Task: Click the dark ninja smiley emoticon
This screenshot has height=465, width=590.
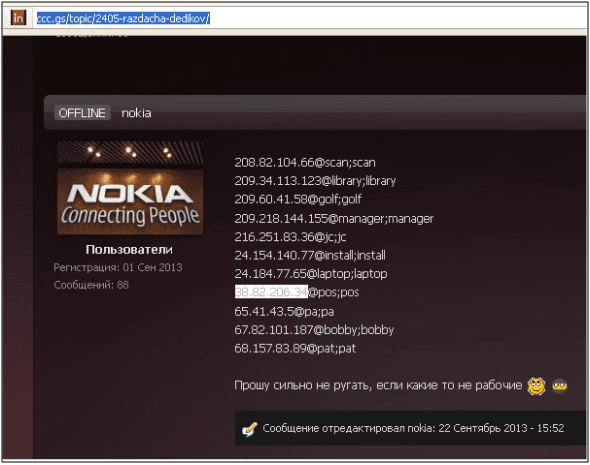Action: click(560, 386)
